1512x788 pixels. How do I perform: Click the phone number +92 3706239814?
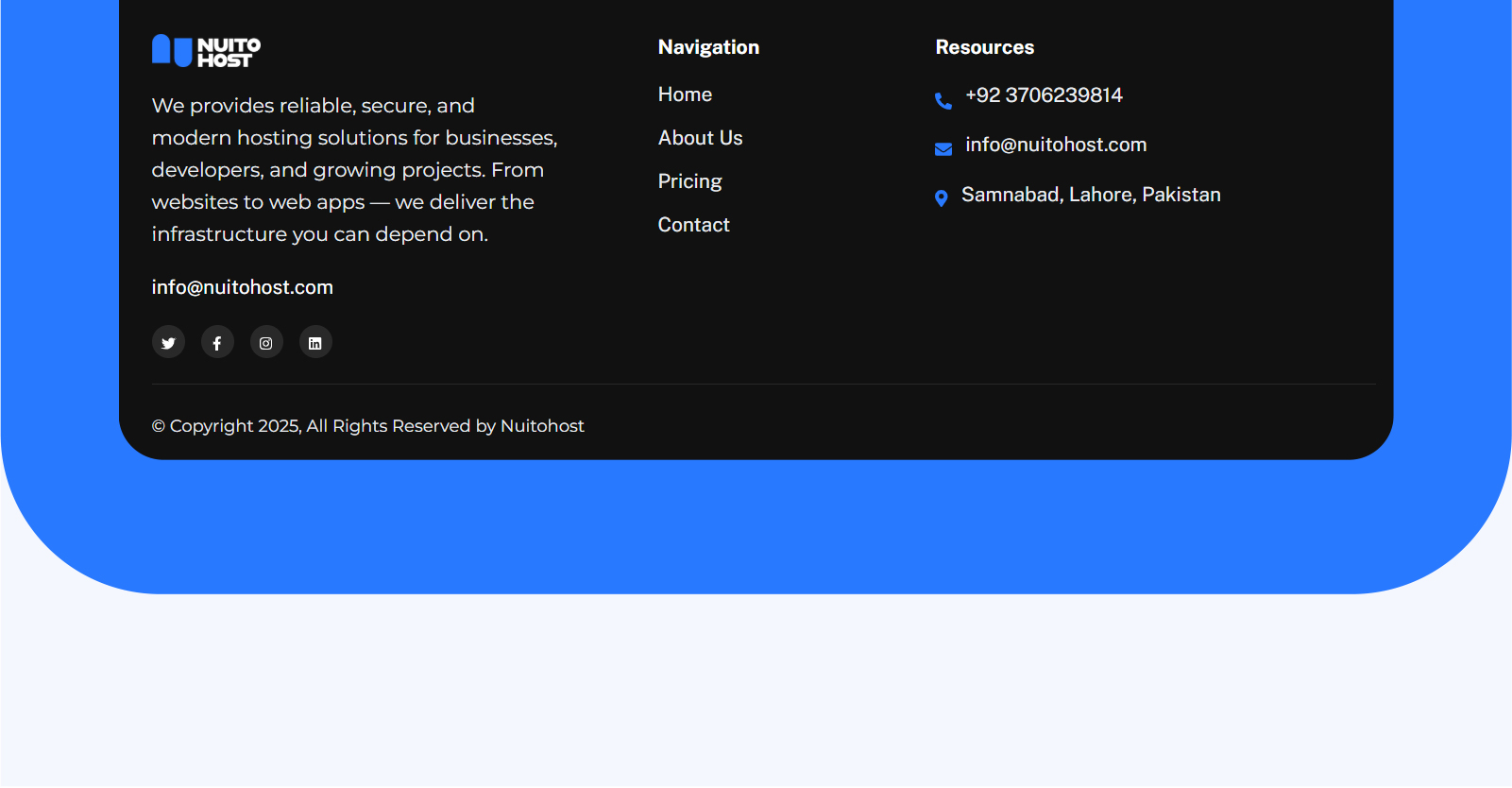click(x=1044, y=95)
